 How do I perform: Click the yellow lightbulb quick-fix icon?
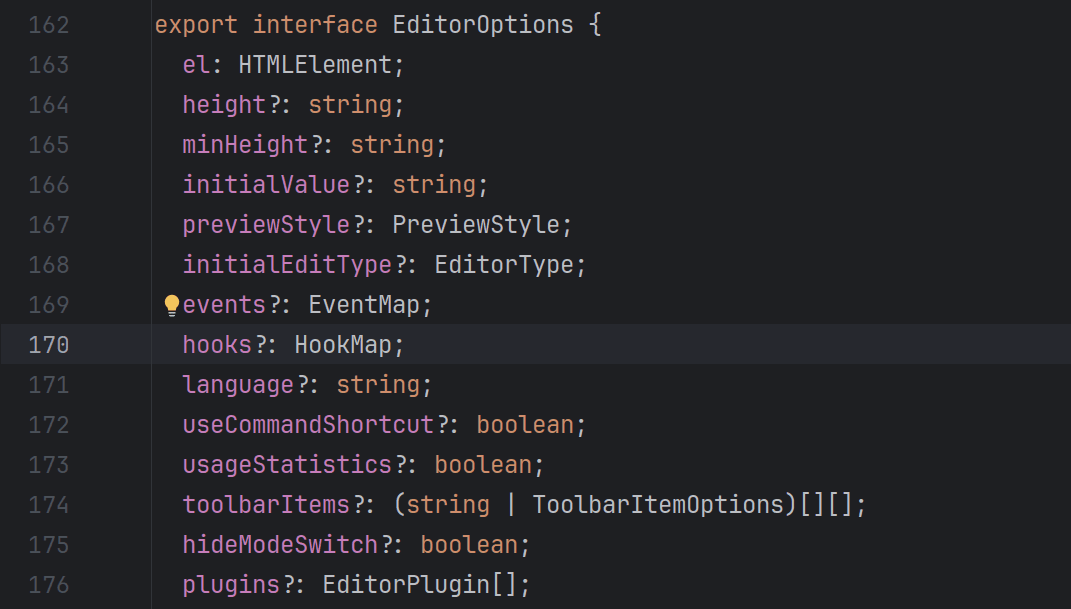click(x=171, y=305)
